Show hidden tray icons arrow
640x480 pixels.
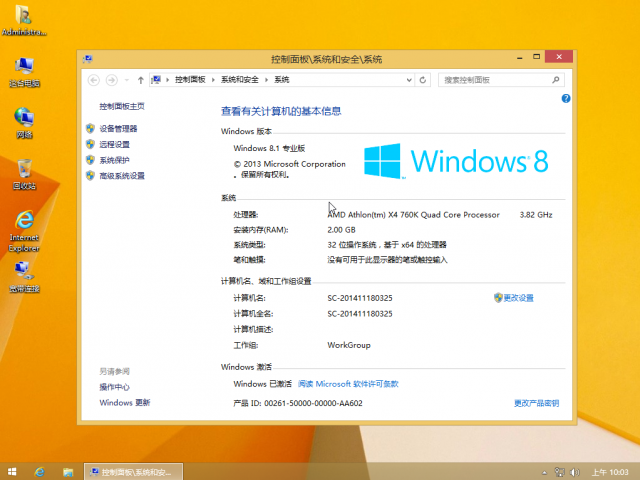tap(544, 473)
